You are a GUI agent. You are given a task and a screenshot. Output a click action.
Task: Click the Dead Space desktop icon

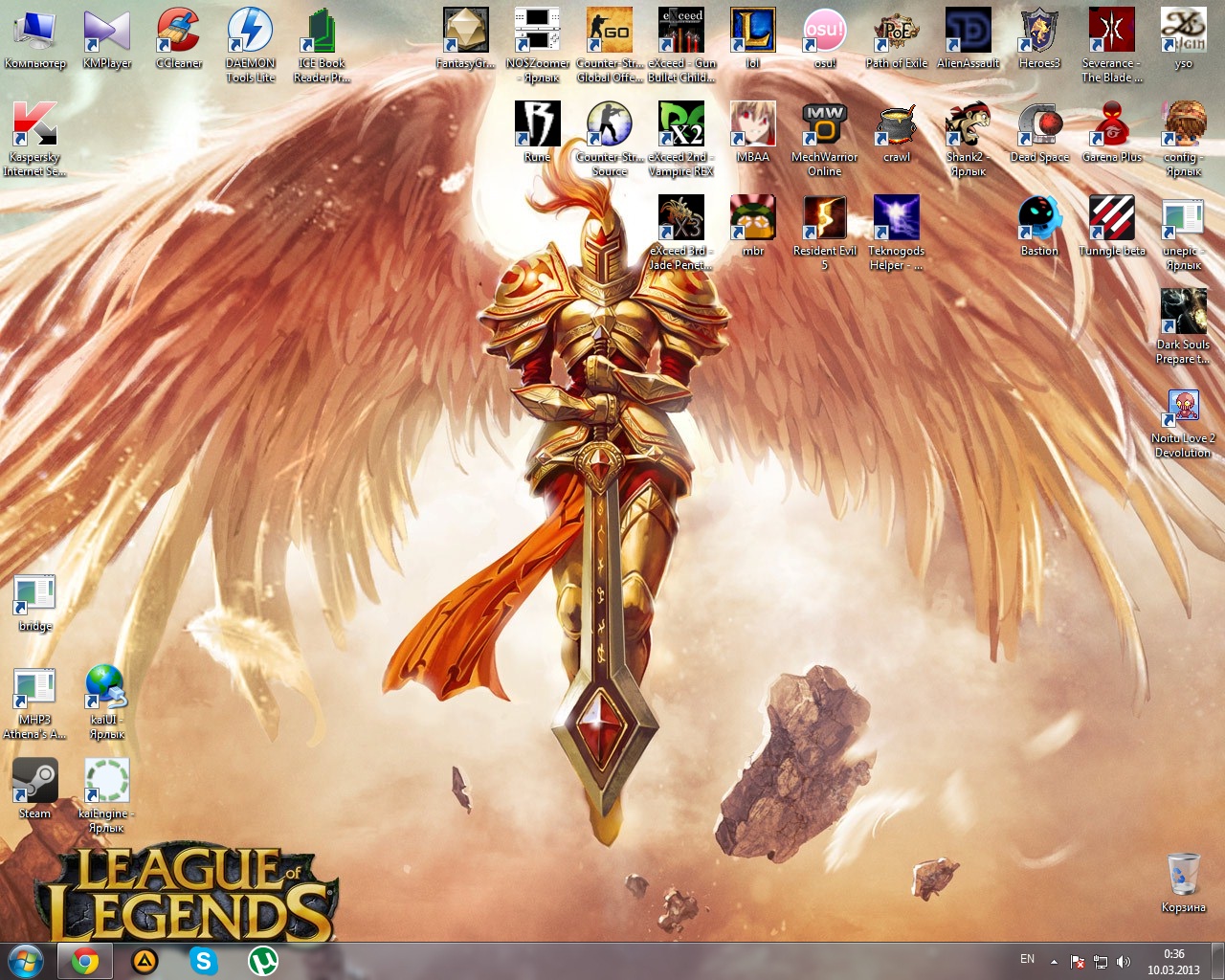click(1040, 132)
